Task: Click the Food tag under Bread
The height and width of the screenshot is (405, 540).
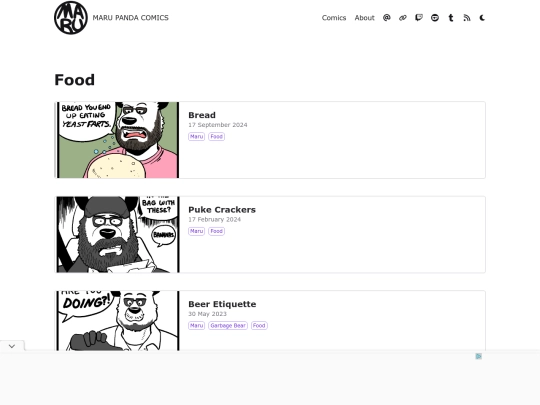Action: [216, 136]
